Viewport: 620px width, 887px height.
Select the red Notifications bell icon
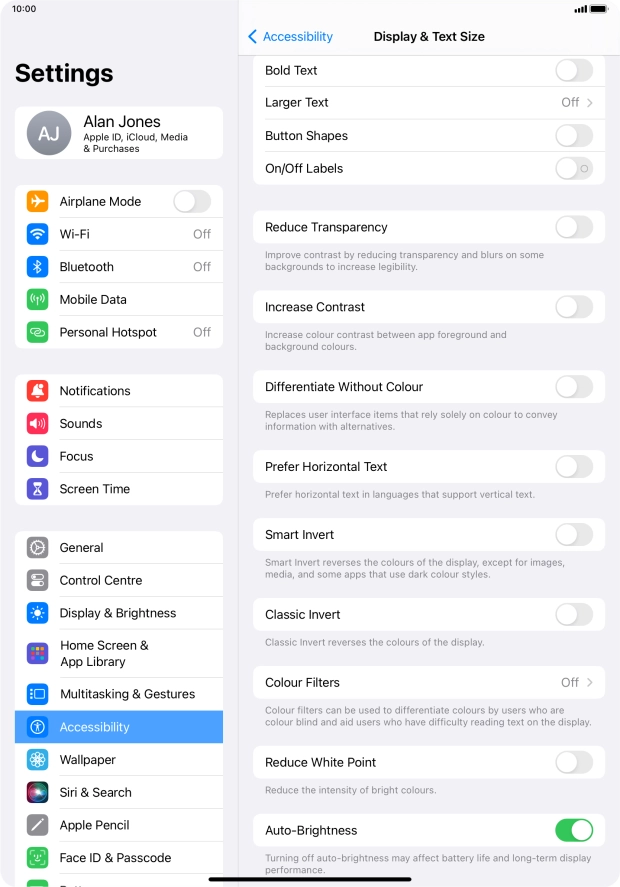[x=37, y=391]
